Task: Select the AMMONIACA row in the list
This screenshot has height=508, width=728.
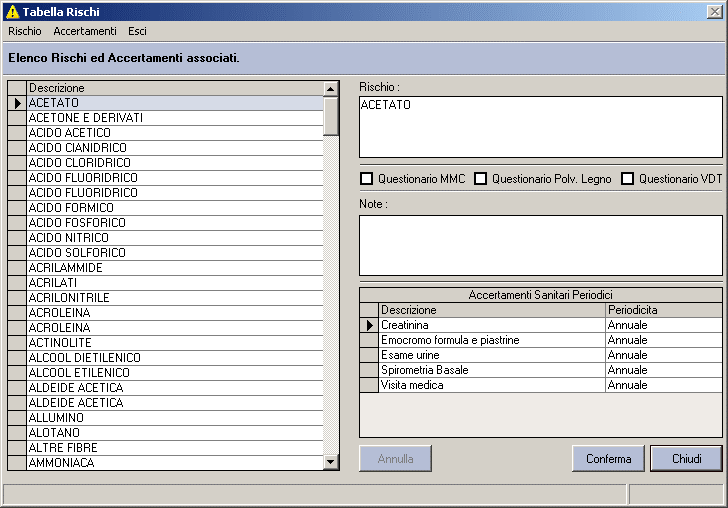Action: tap(175, 462)
